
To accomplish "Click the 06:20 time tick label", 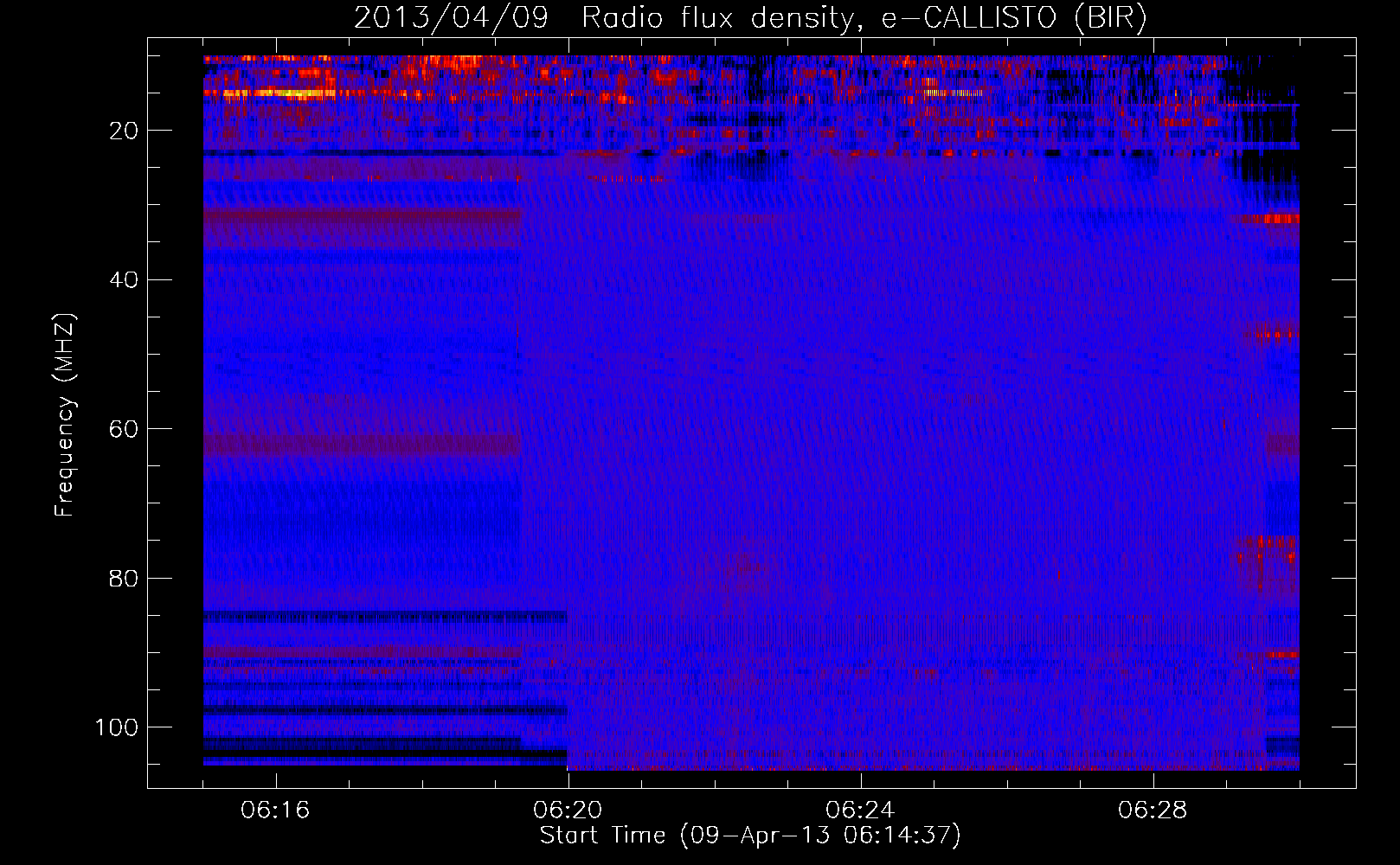I will (568, 811).
